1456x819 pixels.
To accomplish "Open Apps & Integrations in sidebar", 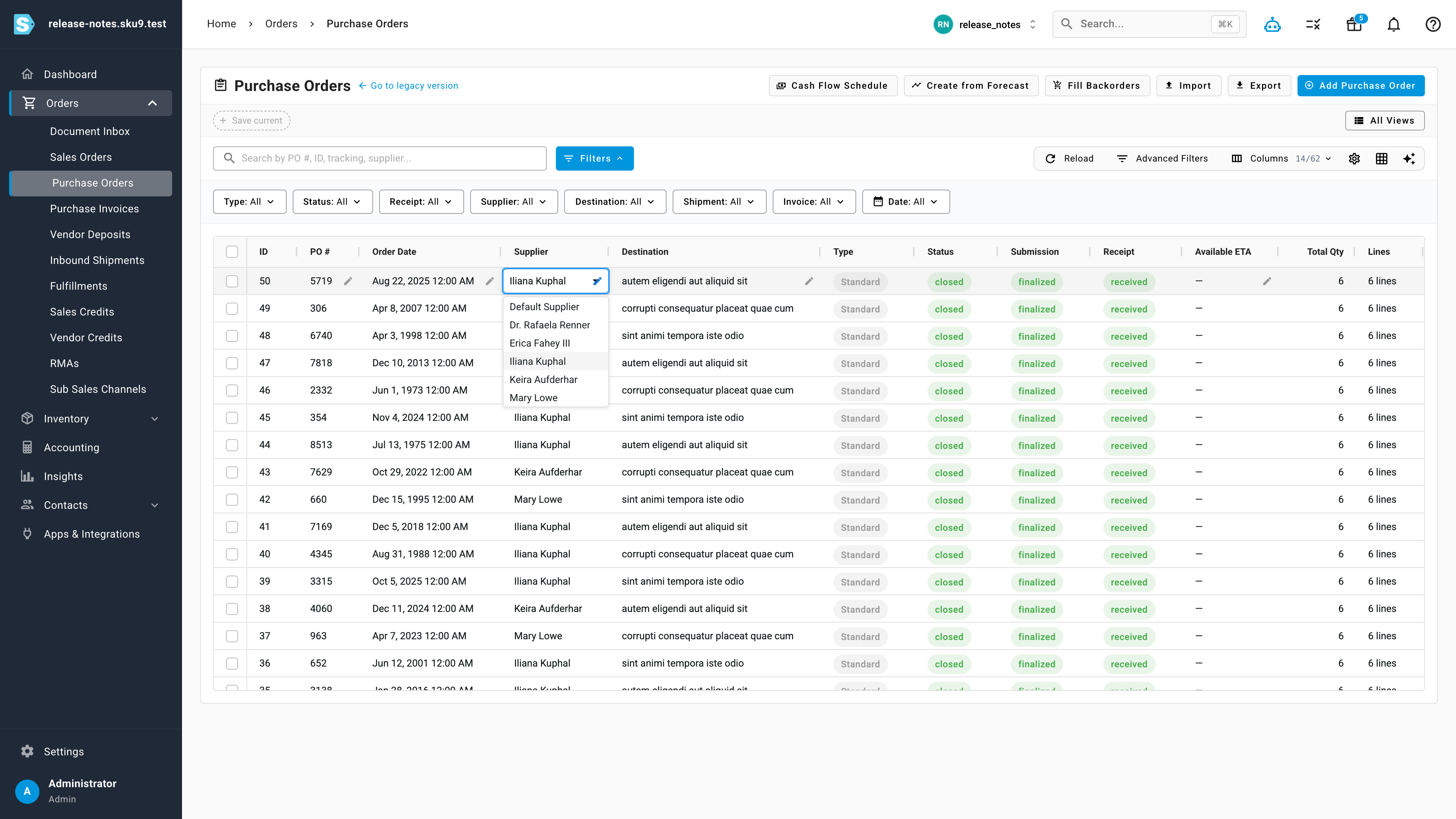I will (91, 534).
